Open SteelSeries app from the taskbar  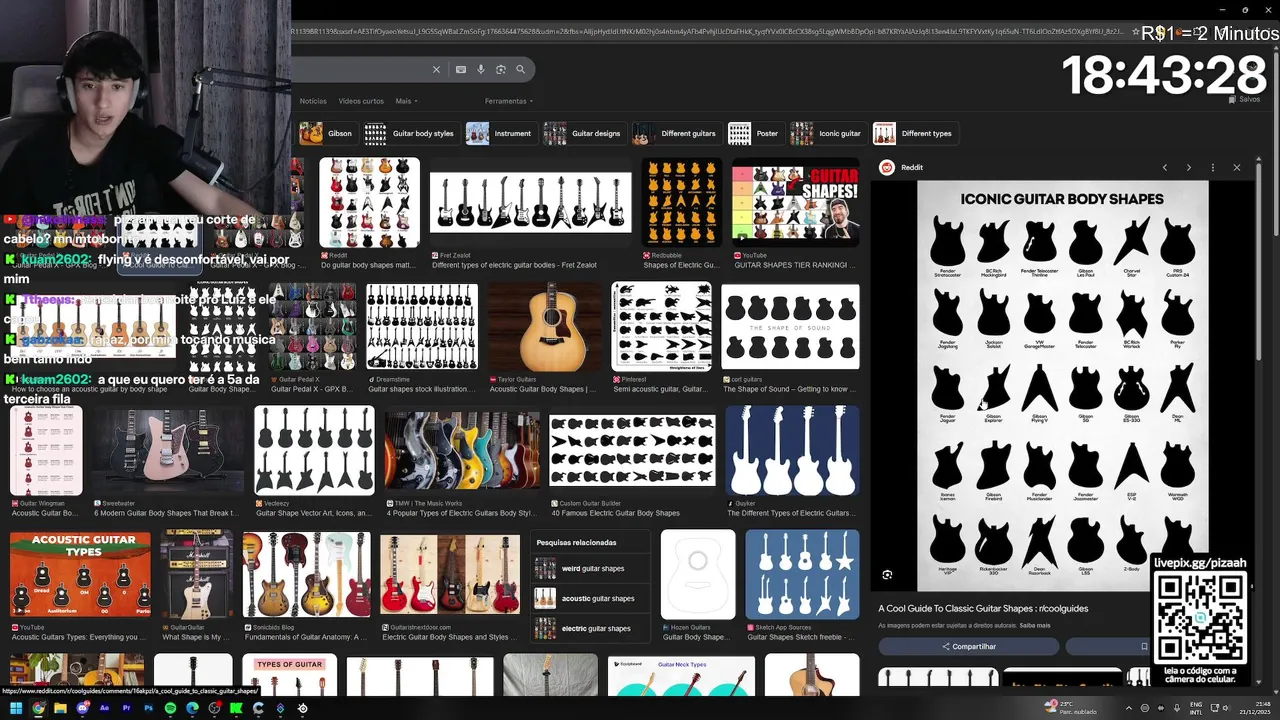pos(302,708)
